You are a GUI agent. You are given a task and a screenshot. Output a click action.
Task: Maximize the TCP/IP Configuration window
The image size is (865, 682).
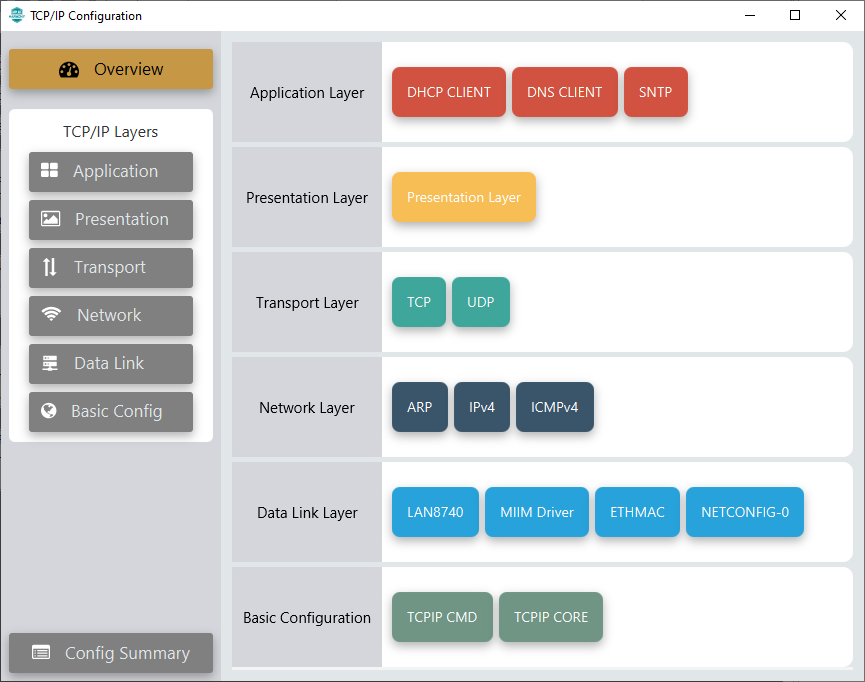pos(795,15)
